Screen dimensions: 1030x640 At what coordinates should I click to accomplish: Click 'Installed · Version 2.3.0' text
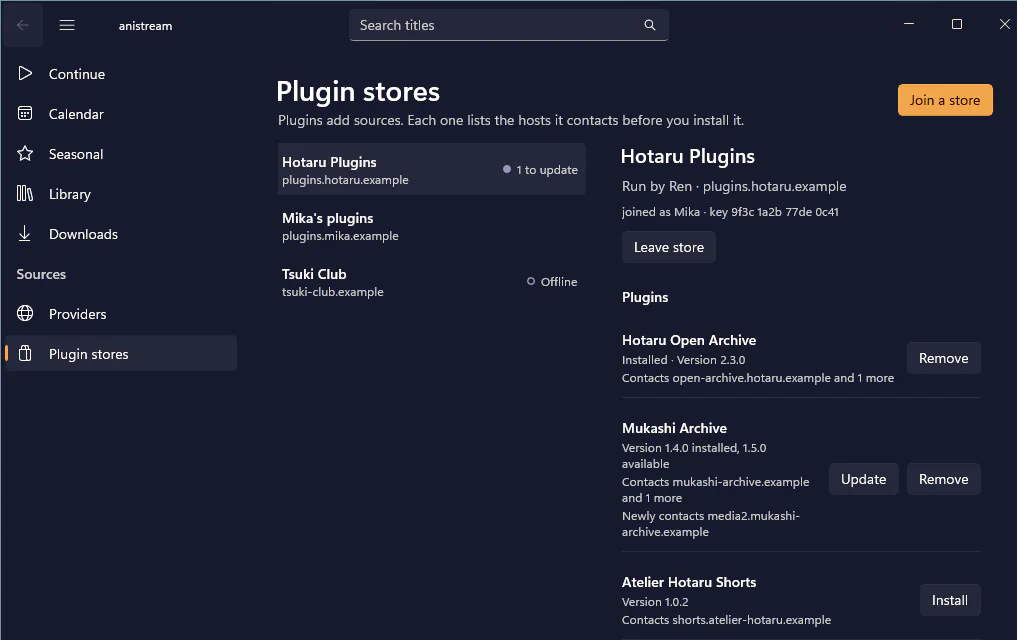(x=683, y=359)
